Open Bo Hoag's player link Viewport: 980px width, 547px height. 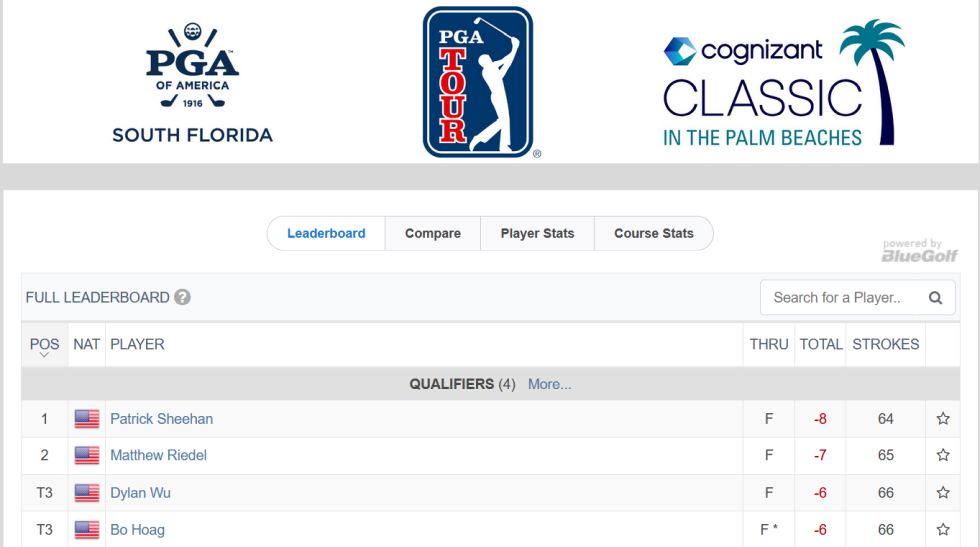138,530
